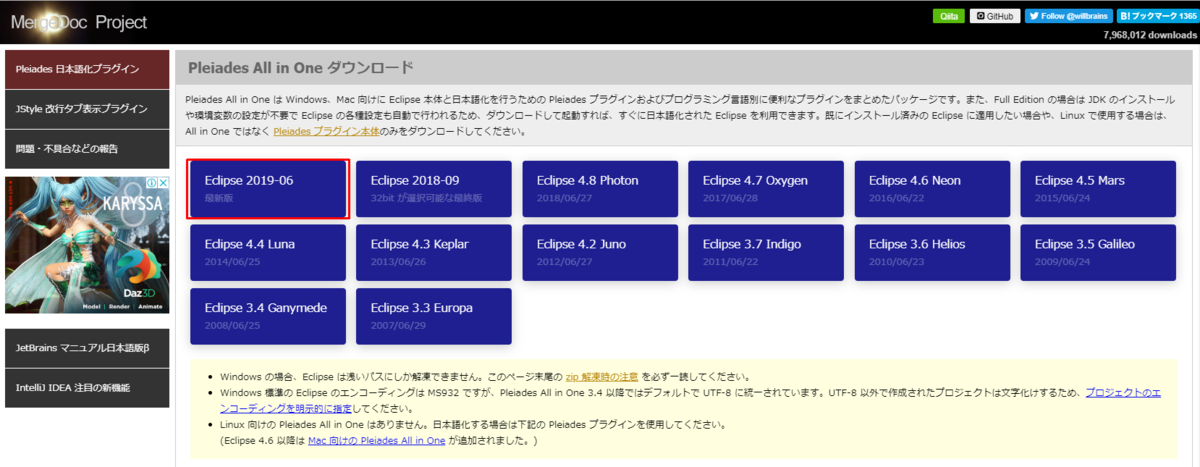Viewport: 1200px width, 467px height.
Task: Choose the Eclipse 4.4 Luna tile
Action: 268,252
